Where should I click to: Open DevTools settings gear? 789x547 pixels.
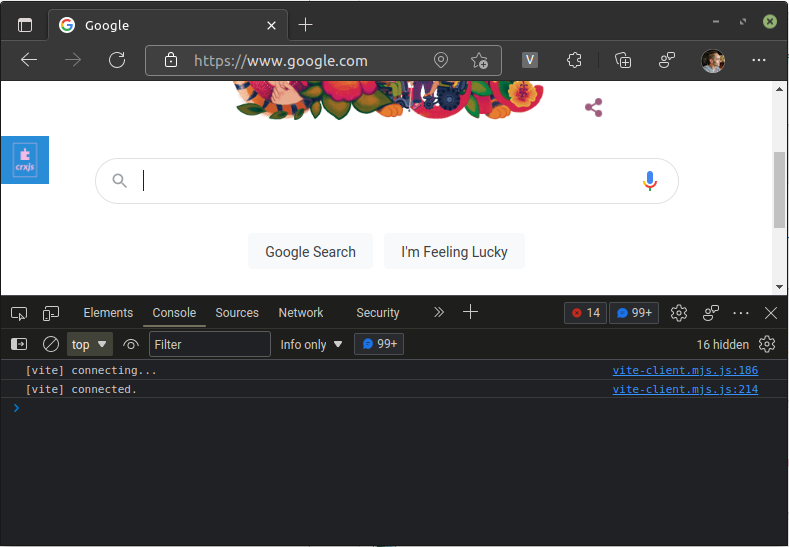(679, 313)
